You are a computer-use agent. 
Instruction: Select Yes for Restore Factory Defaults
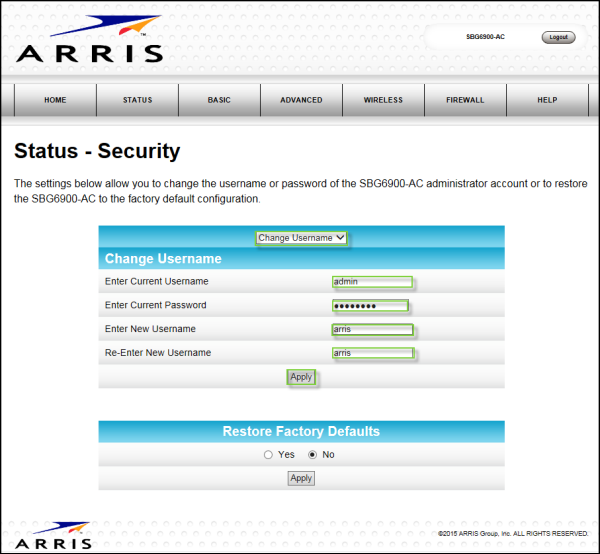[268, 455]
